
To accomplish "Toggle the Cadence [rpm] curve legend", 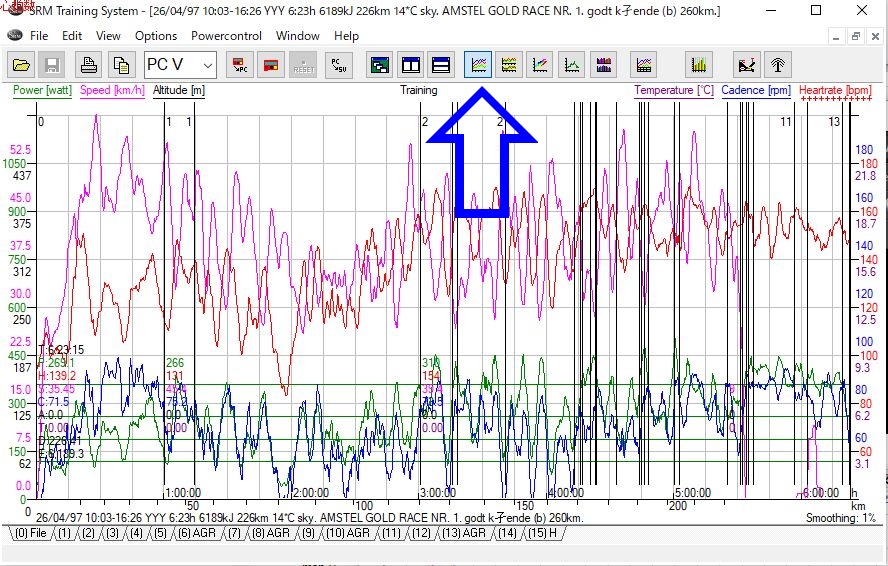I will [756, 90].
